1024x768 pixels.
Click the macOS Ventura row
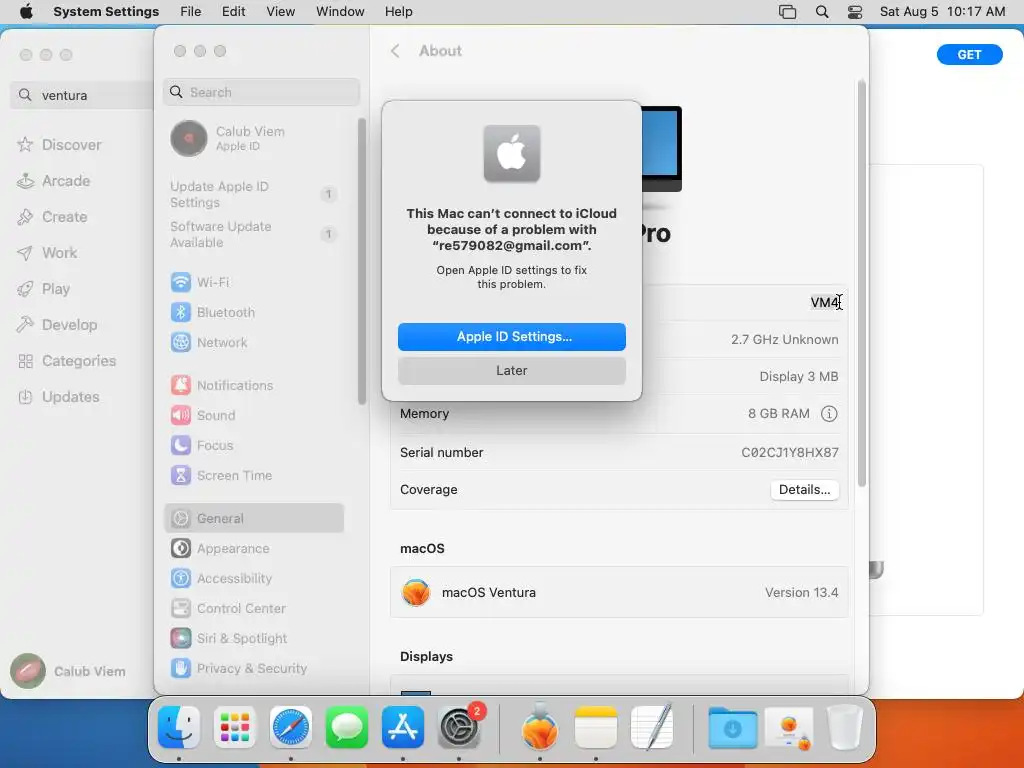pyautogui.click(x=619, y=592)
